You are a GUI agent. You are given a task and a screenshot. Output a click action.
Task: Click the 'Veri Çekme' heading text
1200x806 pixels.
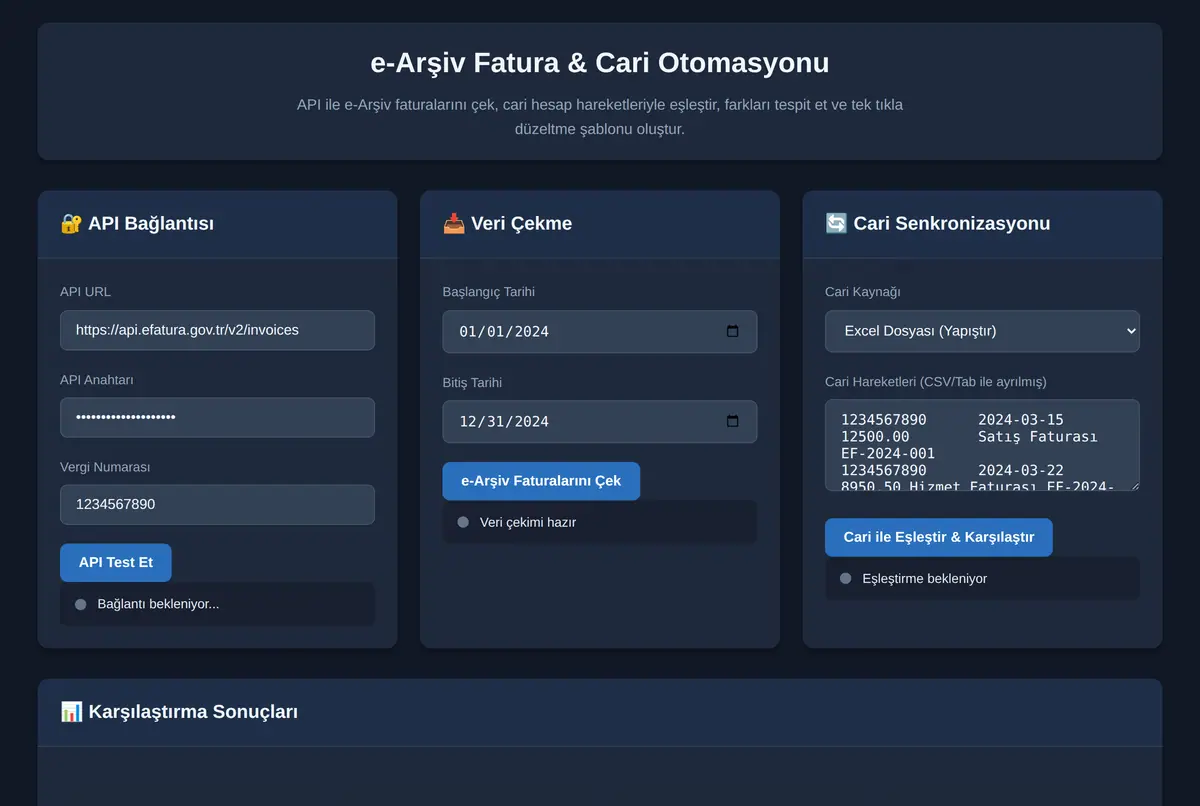[x=522, y=223]
